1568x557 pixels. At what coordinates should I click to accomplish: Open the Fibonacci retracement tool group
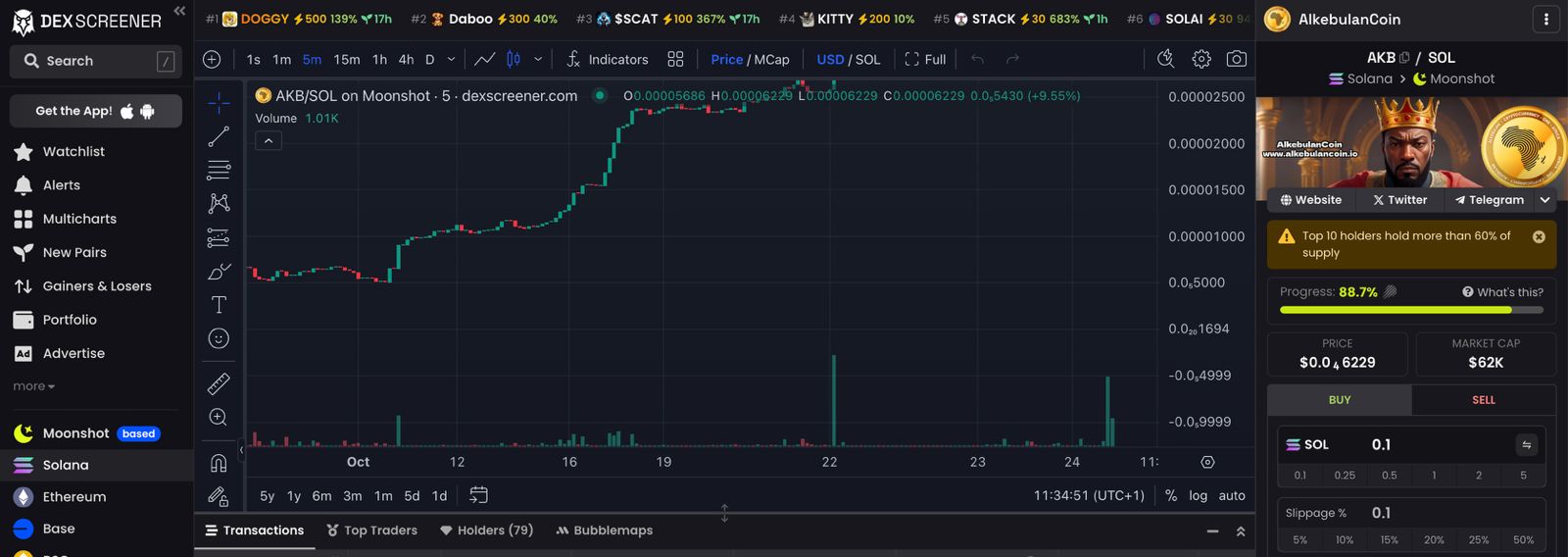[x=219, y=170]
